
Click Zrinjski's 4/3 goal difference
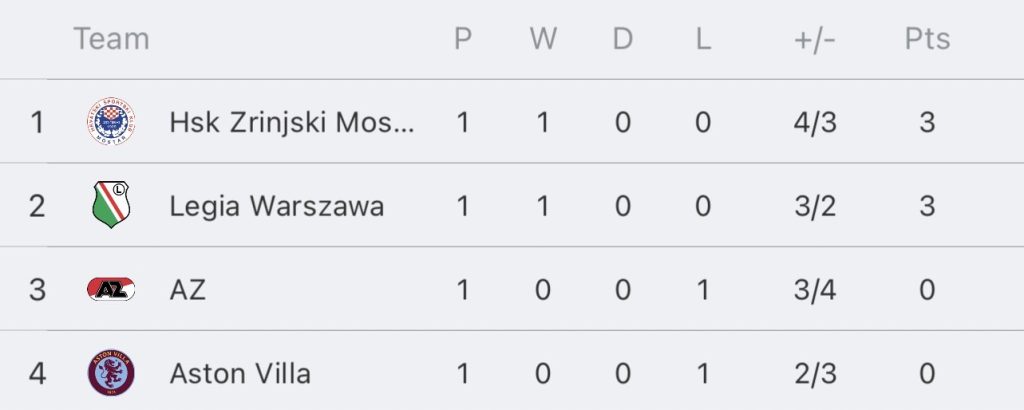813,123
